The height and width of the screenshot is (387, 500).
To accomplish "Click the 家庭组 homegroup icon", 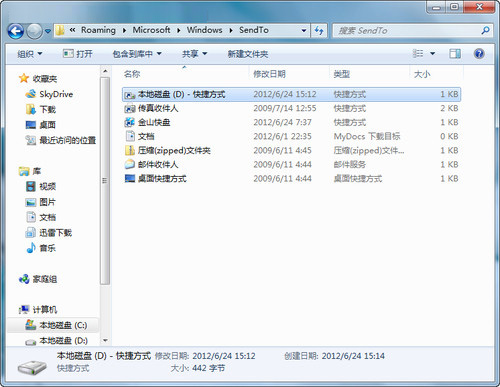I will pos(24,279).
